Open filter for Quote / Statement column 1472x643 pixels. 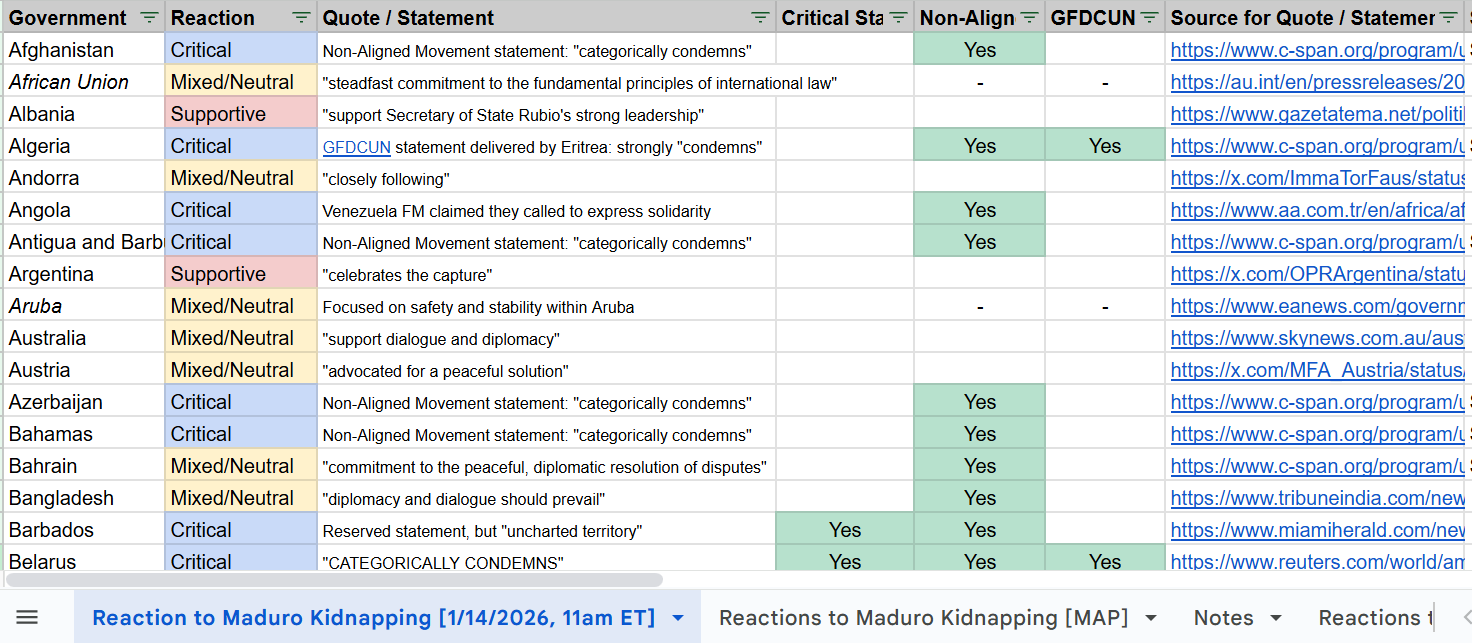tap(761, 18)
